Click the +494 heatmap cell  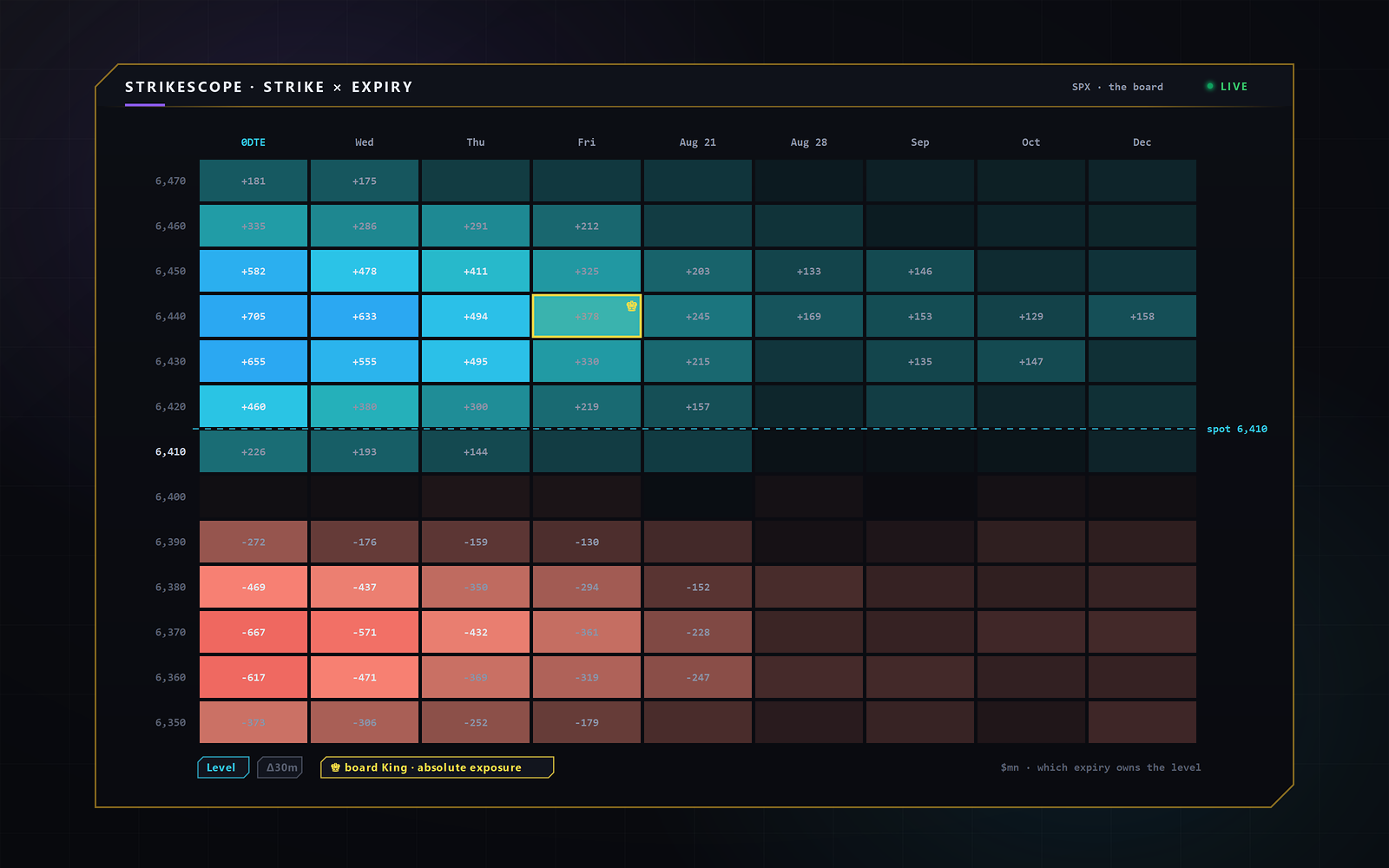click(x=476, y=316)
